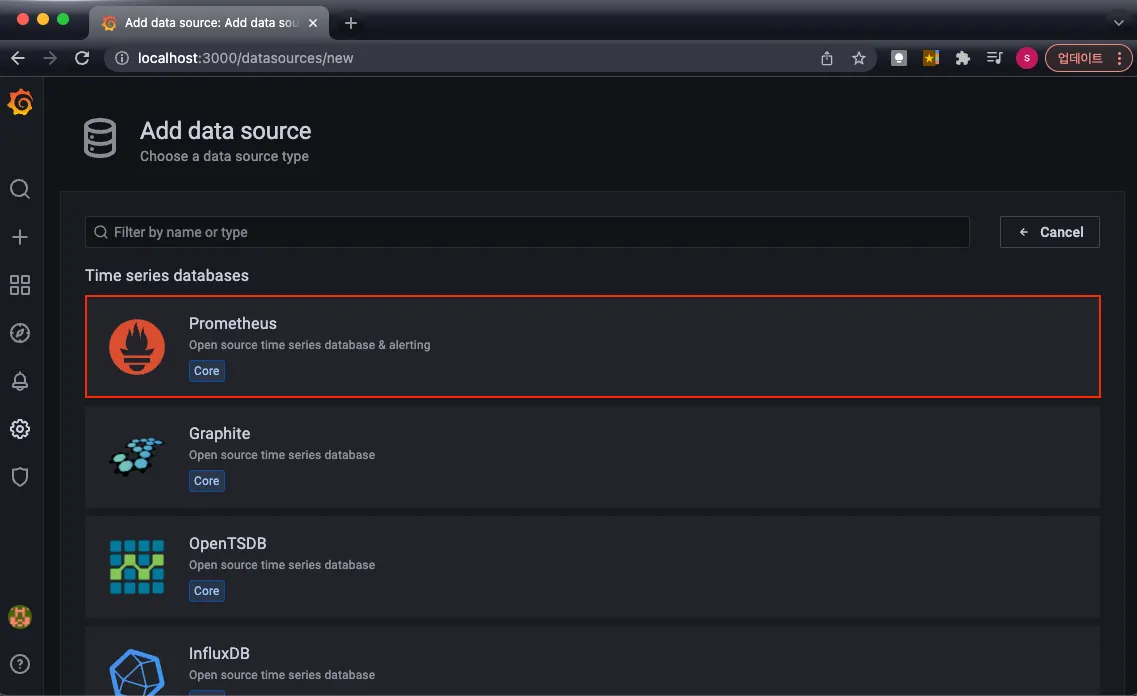Reload the page

pos(82,58)
